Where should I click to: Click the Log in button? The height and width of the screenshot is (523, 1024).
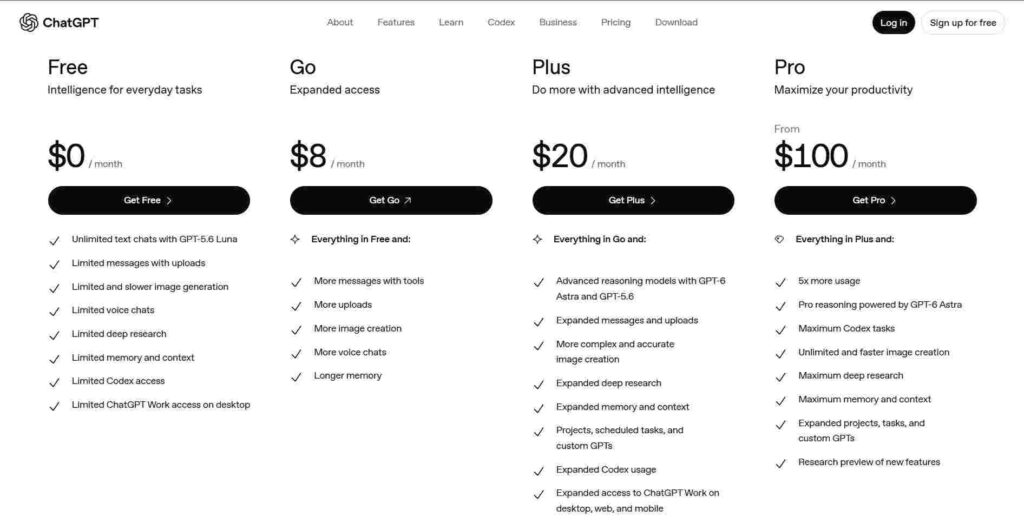(893, 23)
